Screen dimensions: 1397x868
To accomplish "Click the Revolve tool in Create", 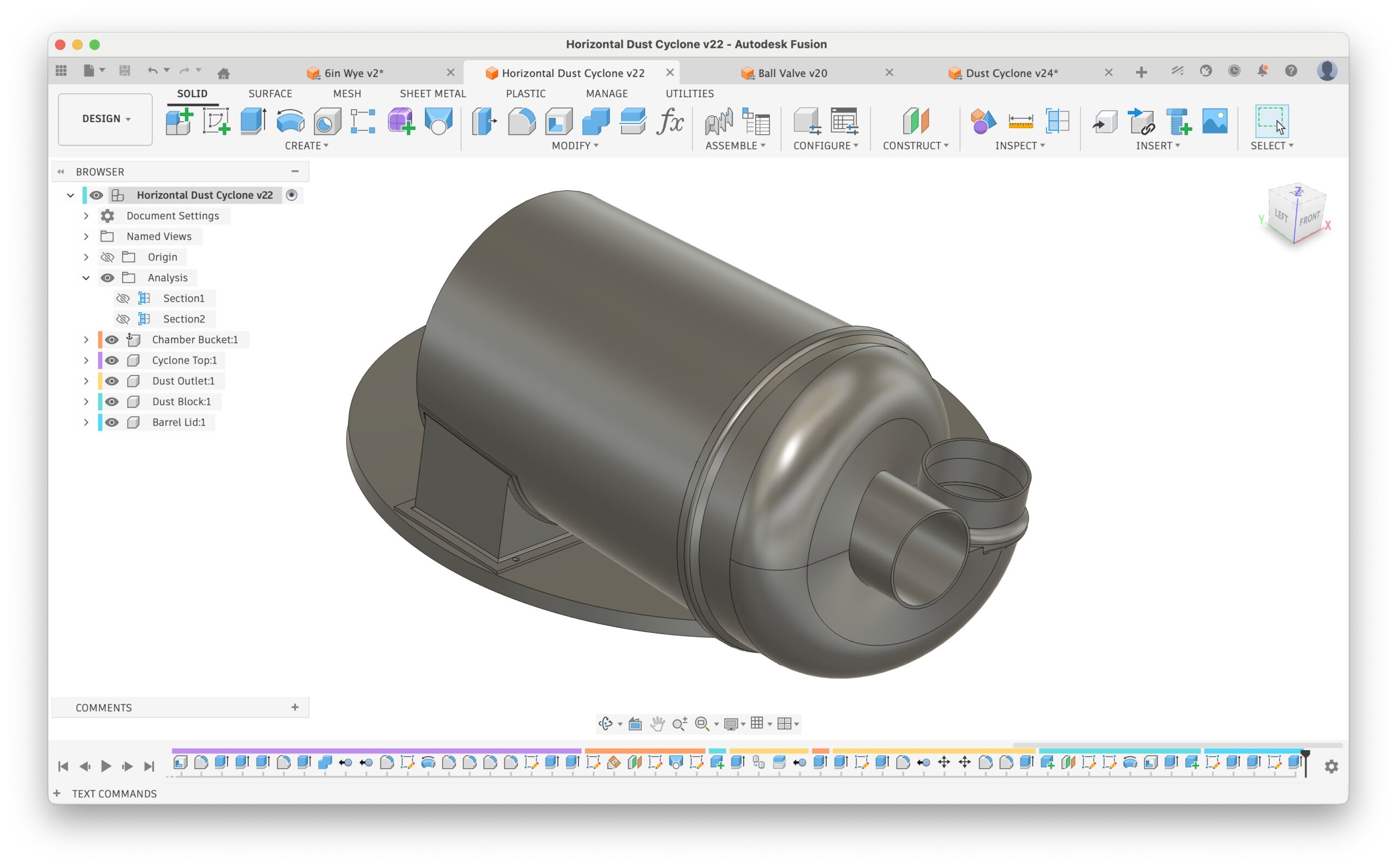I will [290, 121].
